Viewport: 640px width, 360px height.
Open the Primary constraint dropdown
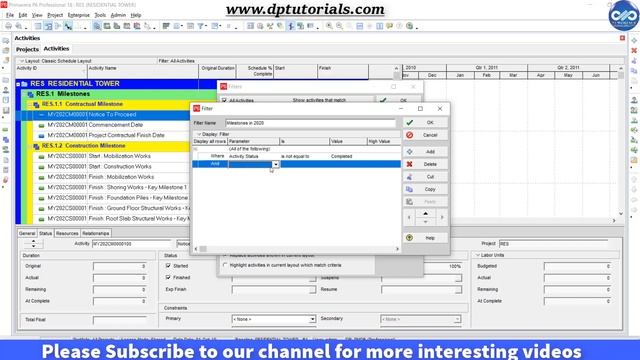pyautogui.click(x=312, y=319)
